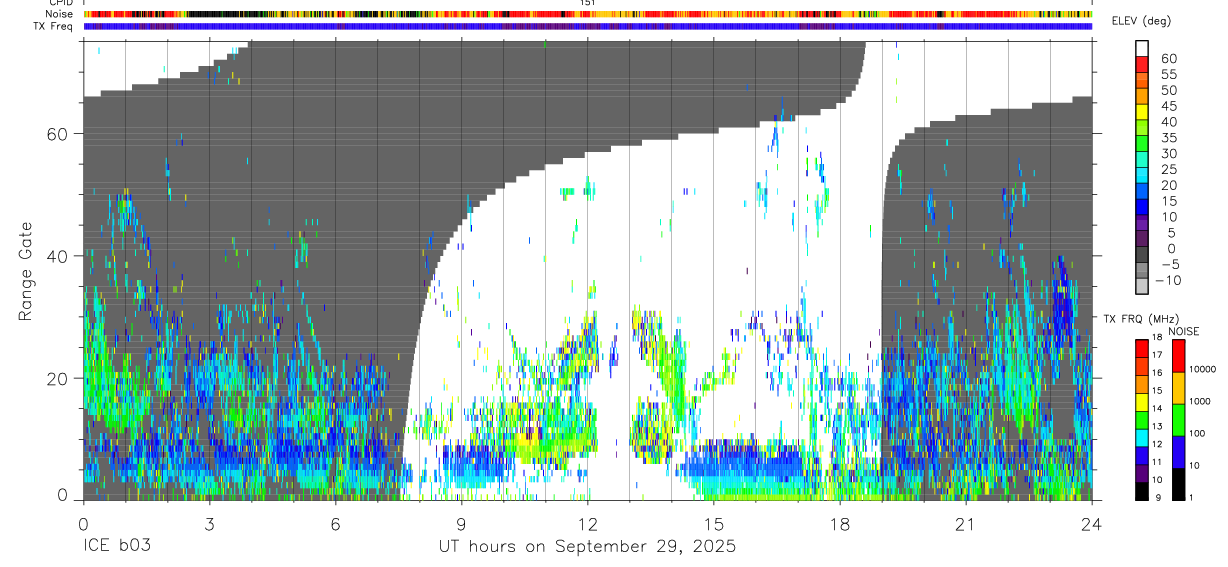Click x-axis tick label 15
This screenshot has height=567, width=1228.
tap(713, 524)
